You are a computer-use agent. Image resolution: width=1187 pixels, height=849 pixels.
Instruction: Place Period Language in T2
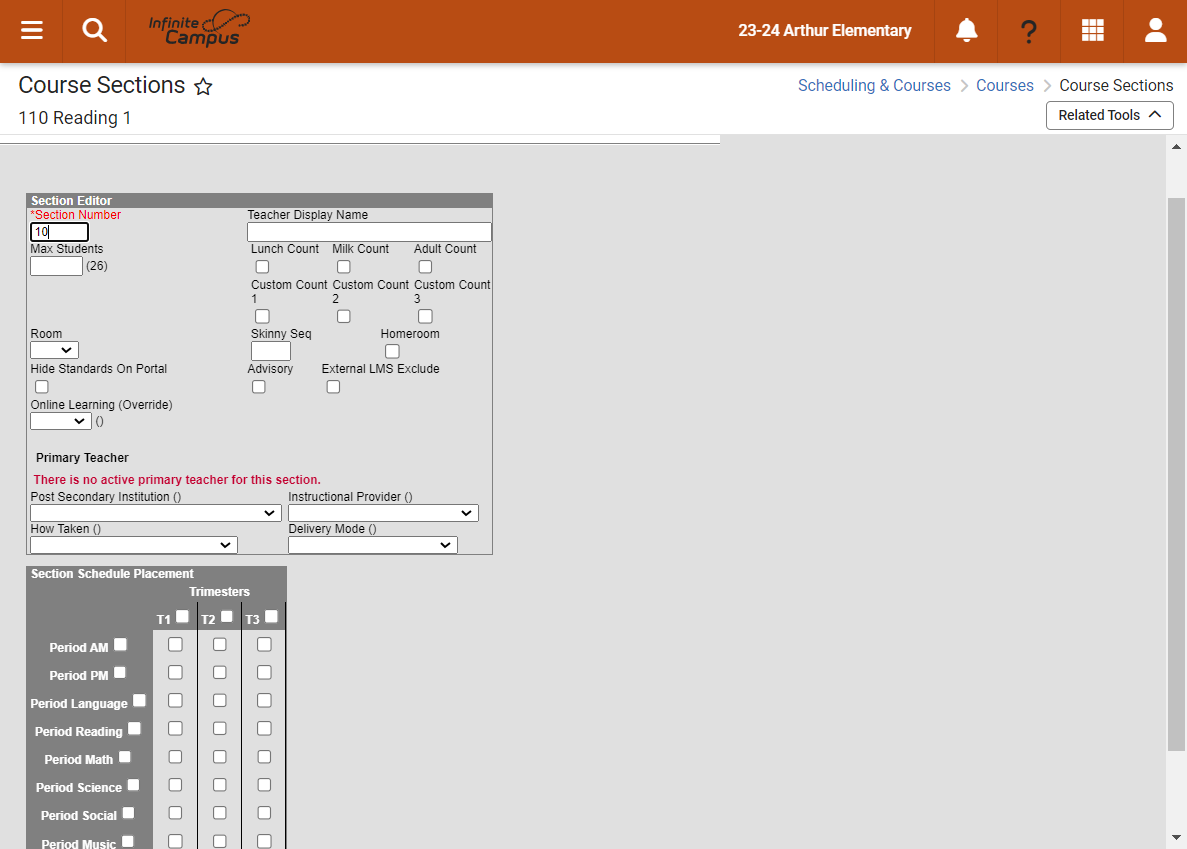coord(220,701)
